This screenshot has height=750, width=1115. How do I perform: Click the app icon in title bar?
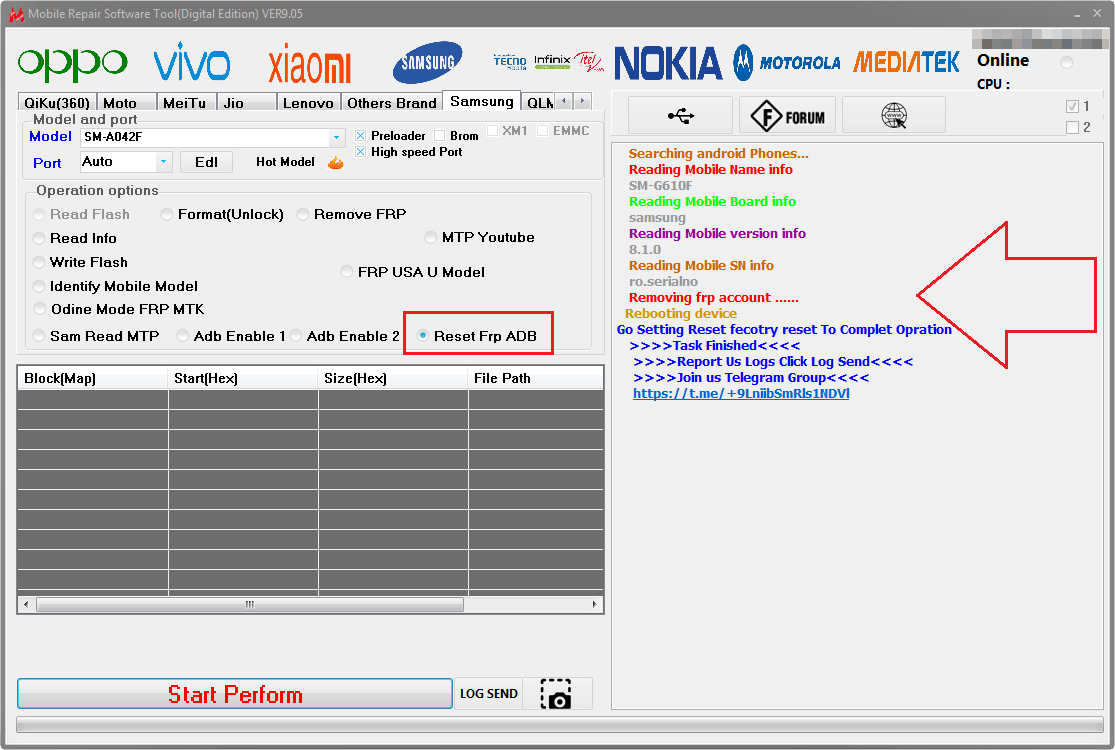tap(16, 14)
